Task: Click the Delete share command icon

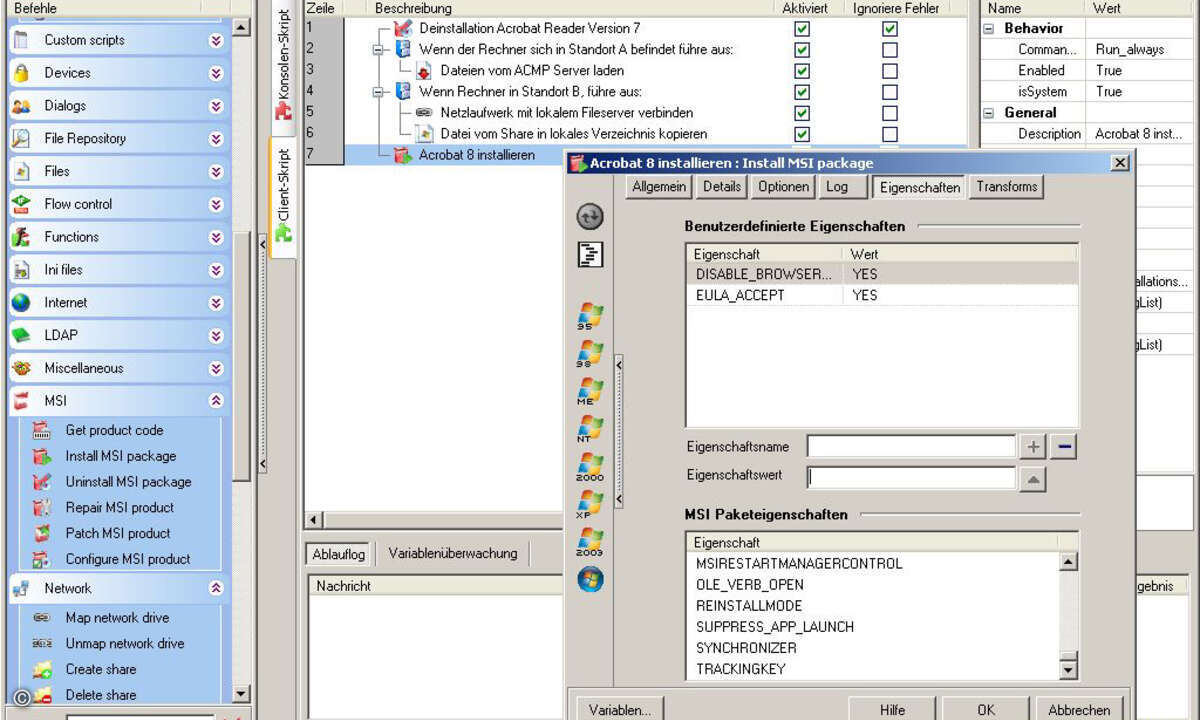Action: (41, 696)
